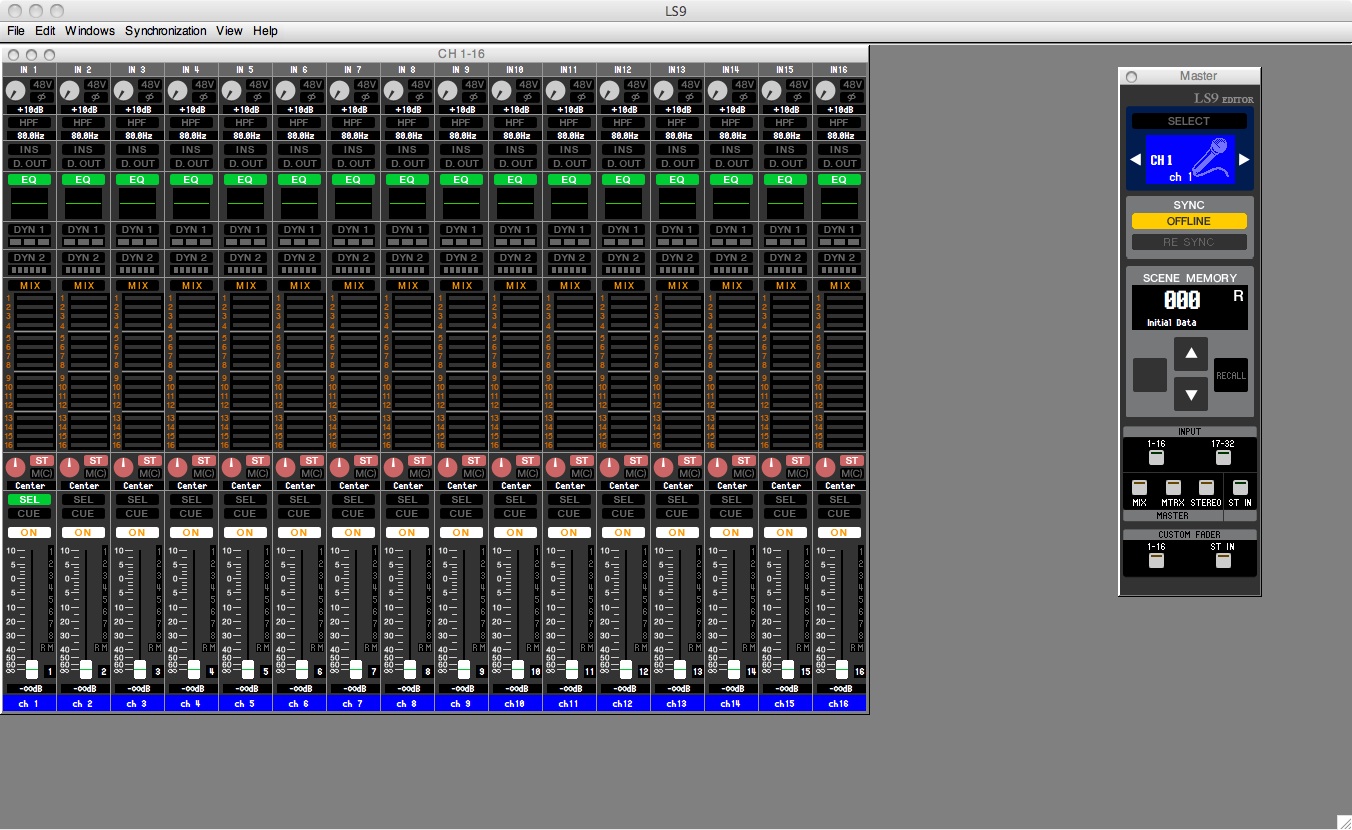Viewport: 1352px width, 830px height.
Task: Click the head amp gain knob on IN 1
Action: [15, 91]
